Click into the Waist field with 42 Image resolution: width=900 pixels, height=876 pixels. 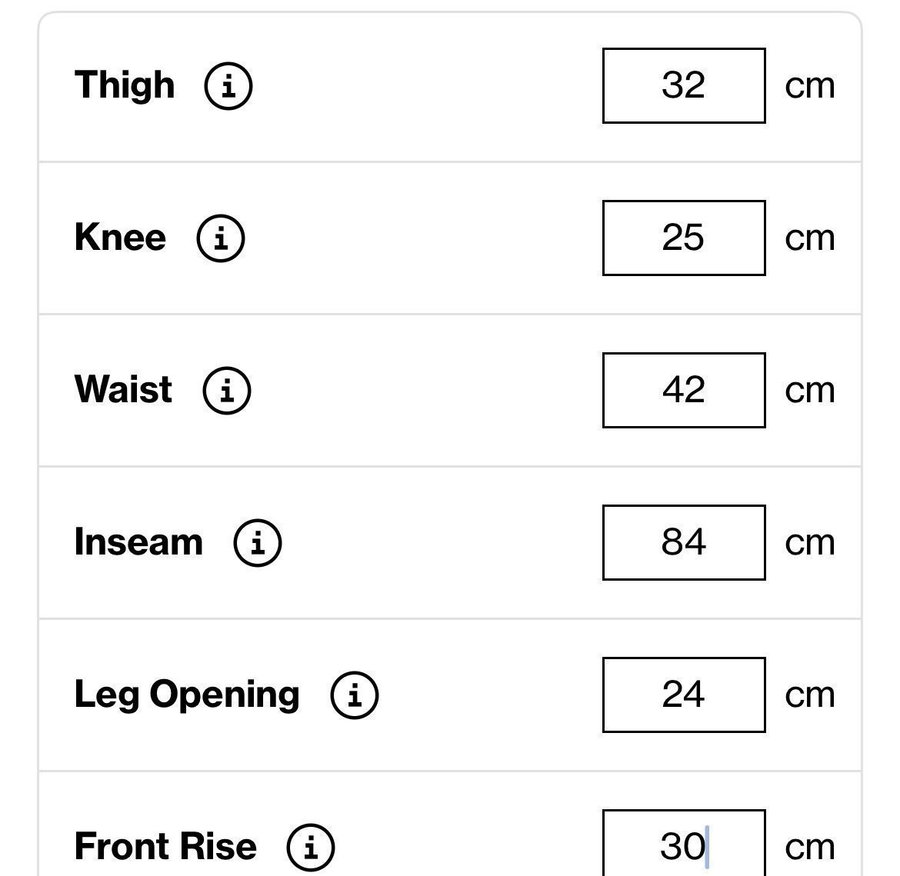pos(684,390)
